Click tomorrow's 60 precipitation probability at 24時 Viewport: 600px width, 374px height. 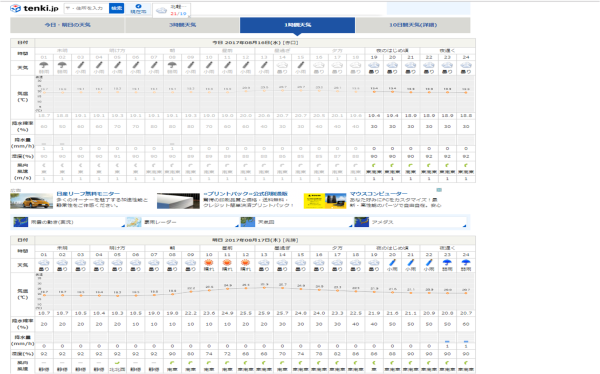tap(466, 324)
